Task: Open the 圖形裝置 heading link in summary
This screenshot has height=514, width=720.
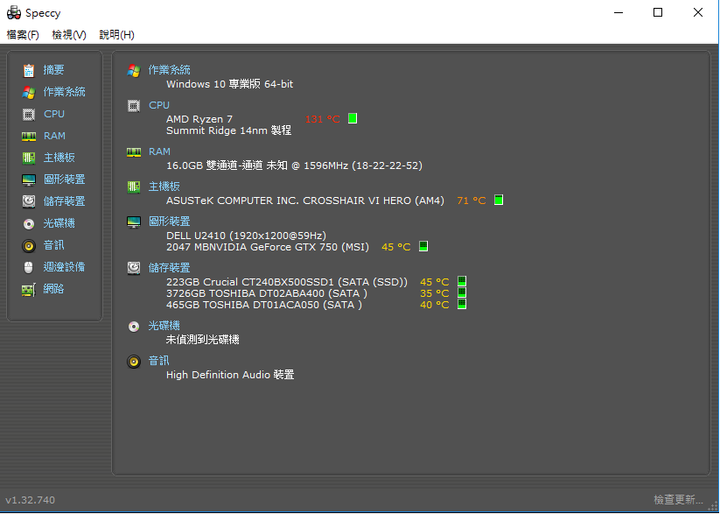Action: [169, 221]
